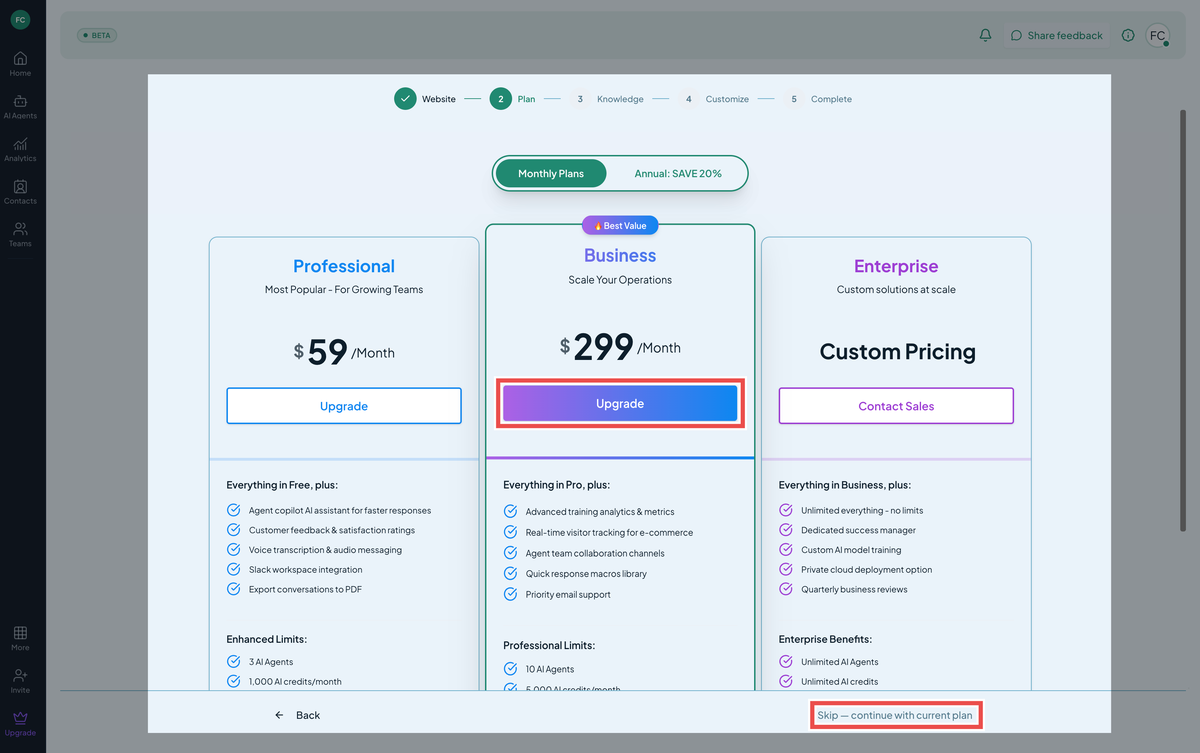Screen dimensions: 1200x753
Task: Open Home from the sidebar
Action: tap(20, 64)
